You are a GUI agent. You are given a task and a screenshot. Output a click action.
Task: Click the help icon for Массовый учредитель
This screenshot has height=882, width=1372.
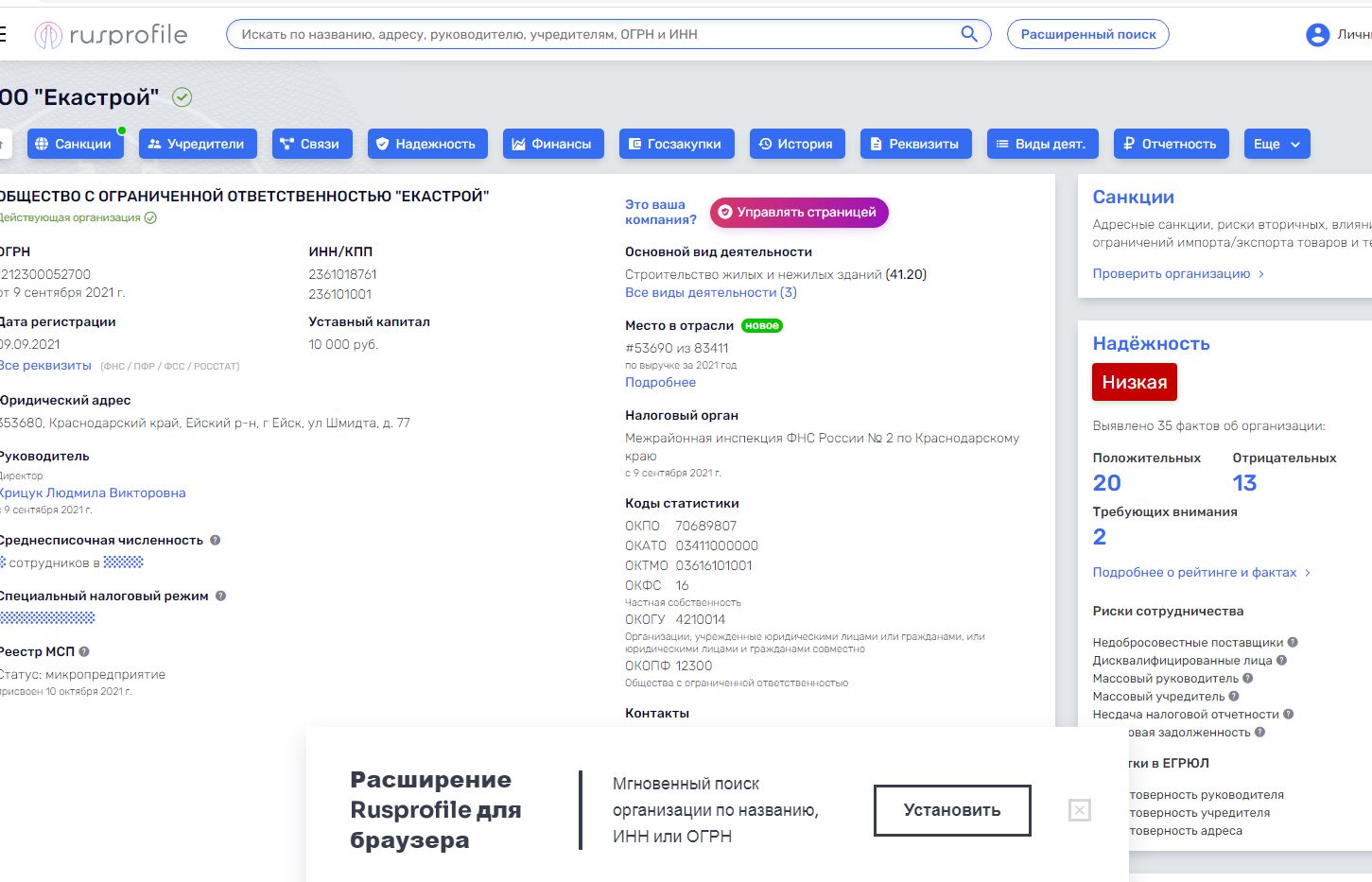pos(1234,696)
